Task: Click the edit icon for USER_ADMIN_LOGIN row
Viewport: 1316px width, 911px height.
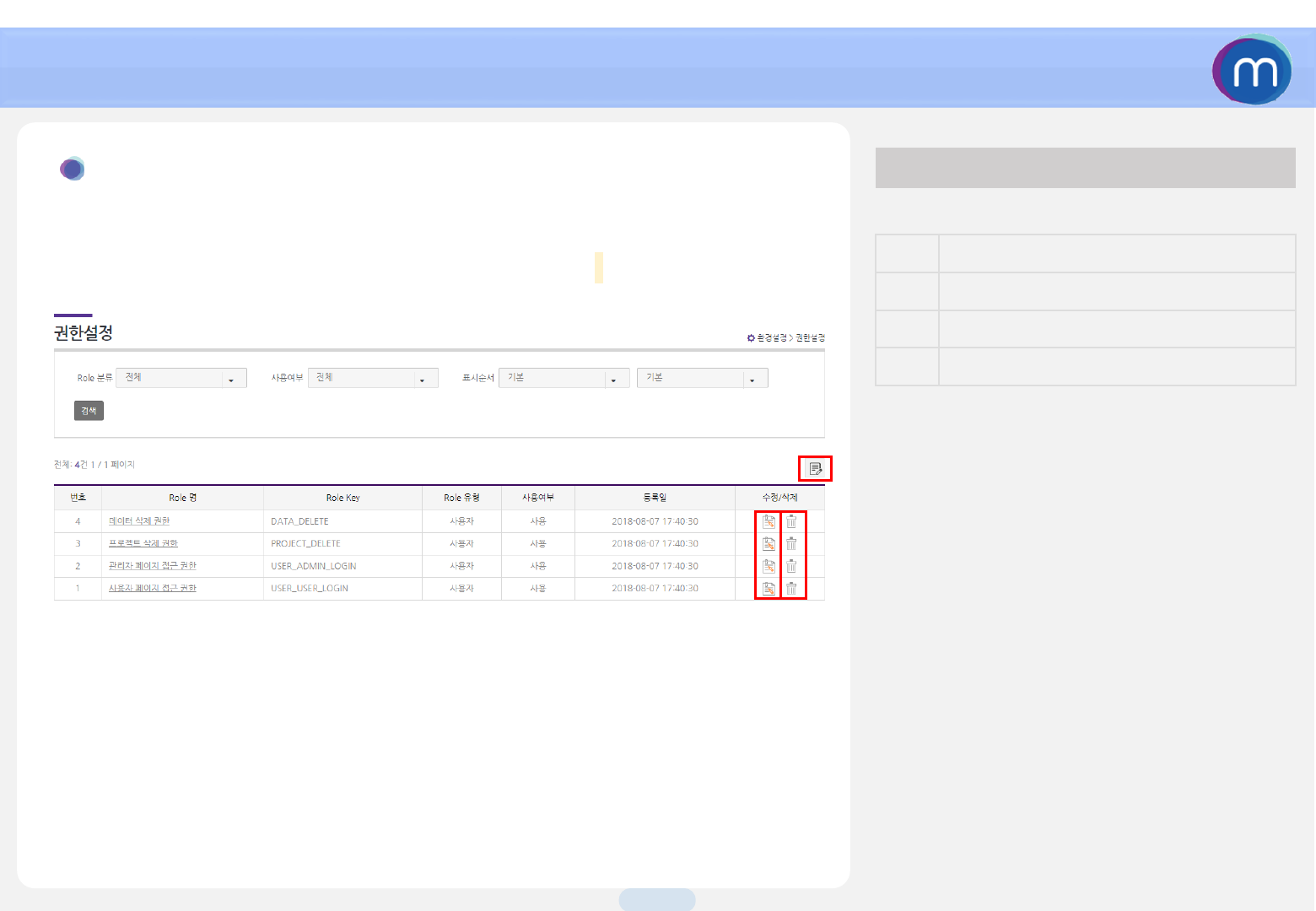Action: 769,566
